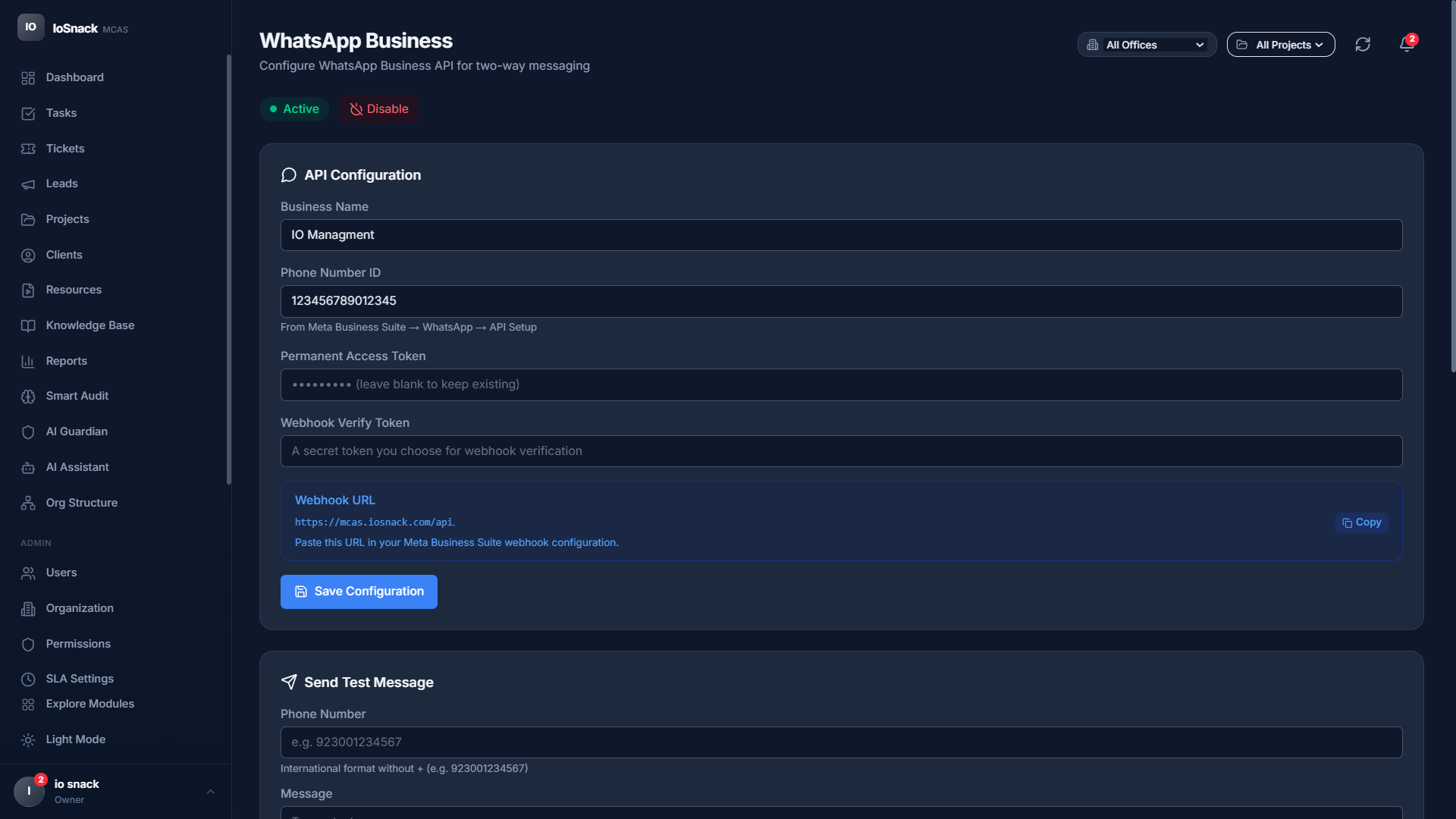The image size is (1456, 819).
Task: Click the refresh icon in header
Action: [x=1363, y=45]
